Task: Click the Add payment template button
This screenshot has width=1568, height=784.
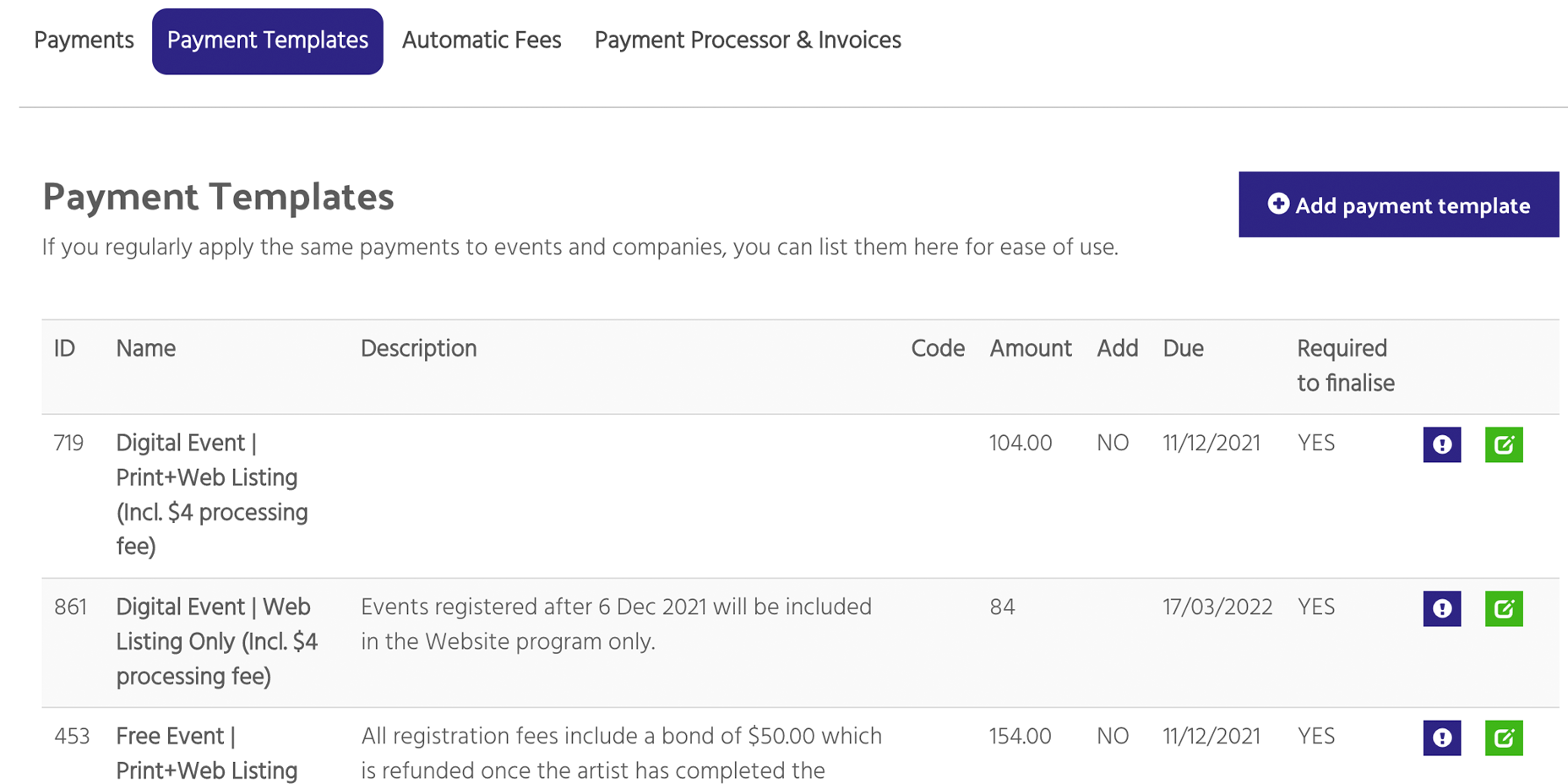Action: pyautogui.click(x=1398, y=204)
